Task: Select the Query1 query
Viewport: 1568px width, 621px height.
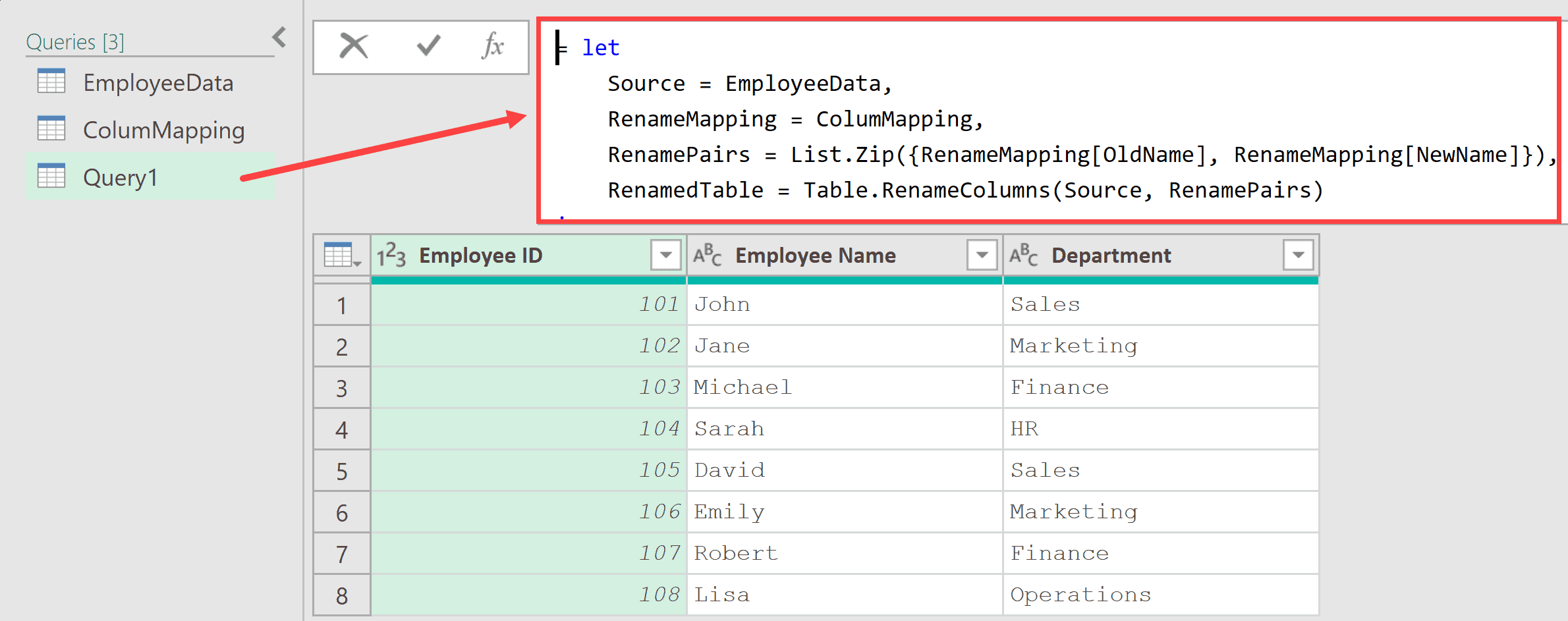Action: pos(120,176)
